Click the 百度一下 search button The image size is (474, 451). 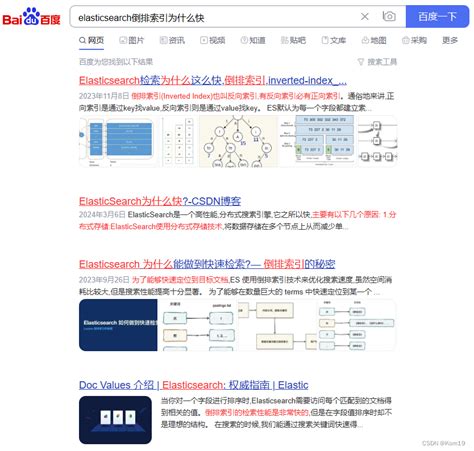(437, 16)
